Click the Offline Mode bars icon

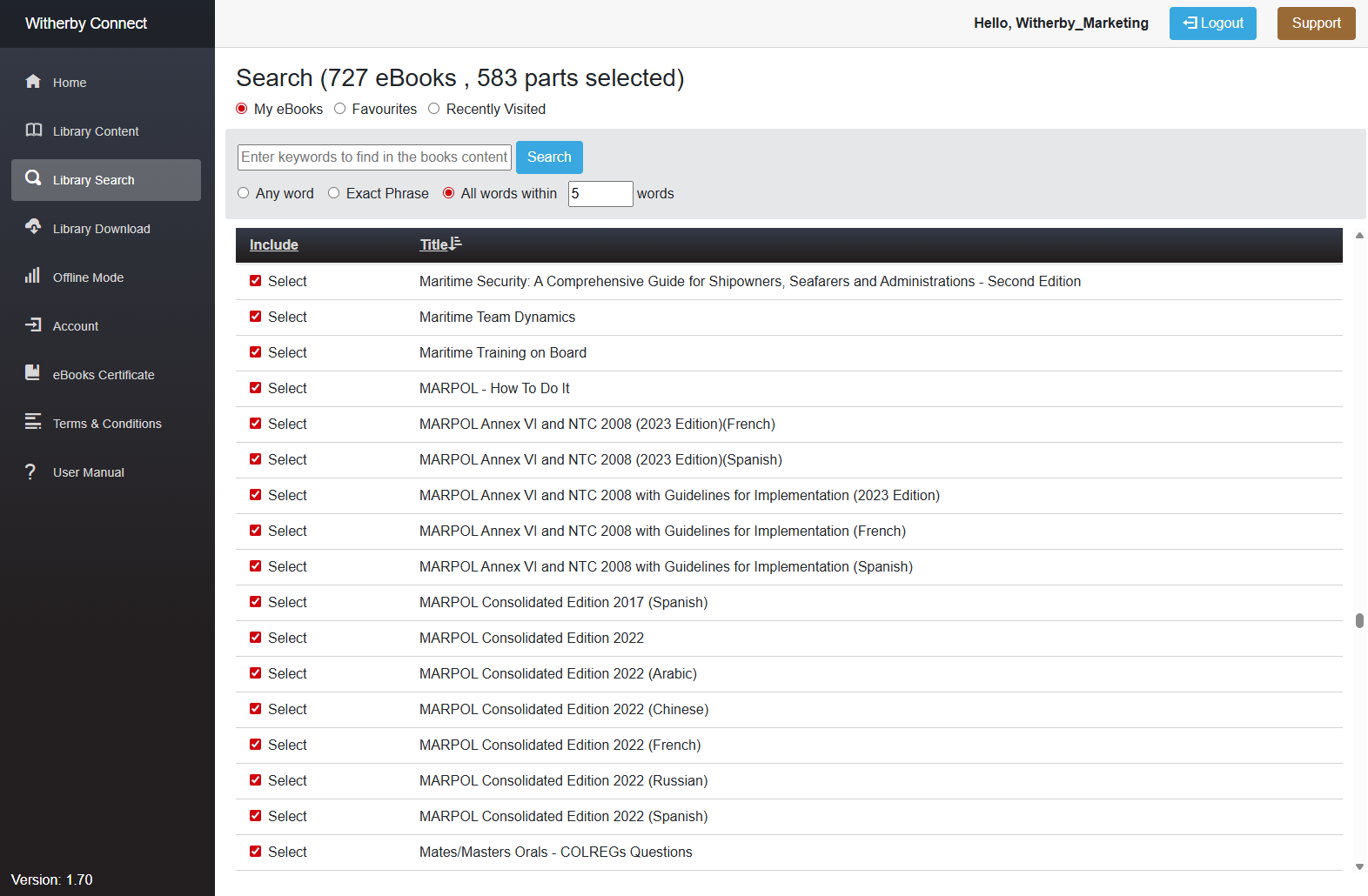[x=33, y=275]
